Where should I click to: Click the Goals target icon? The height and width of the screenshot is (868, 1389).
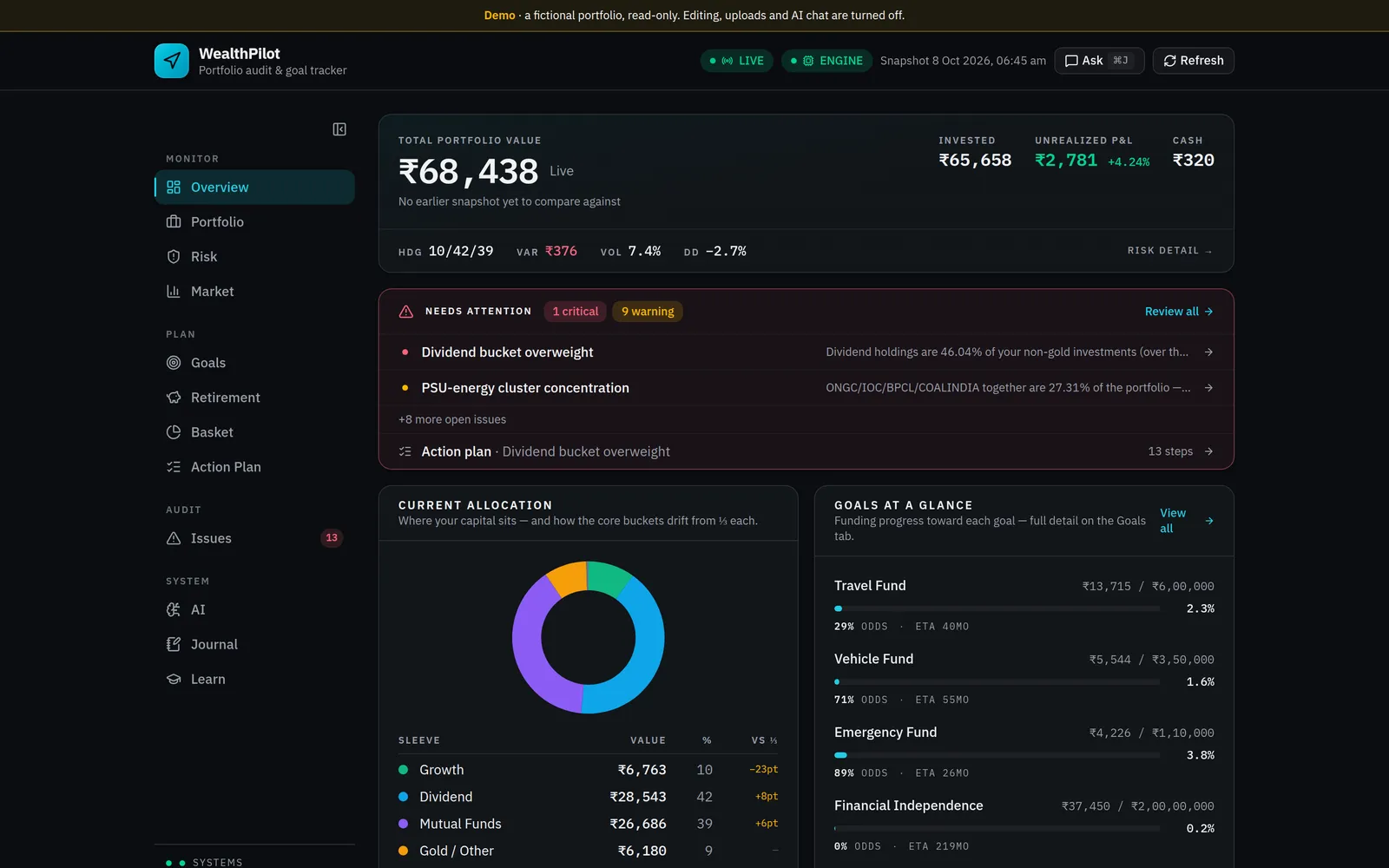[x=174, y=363]
